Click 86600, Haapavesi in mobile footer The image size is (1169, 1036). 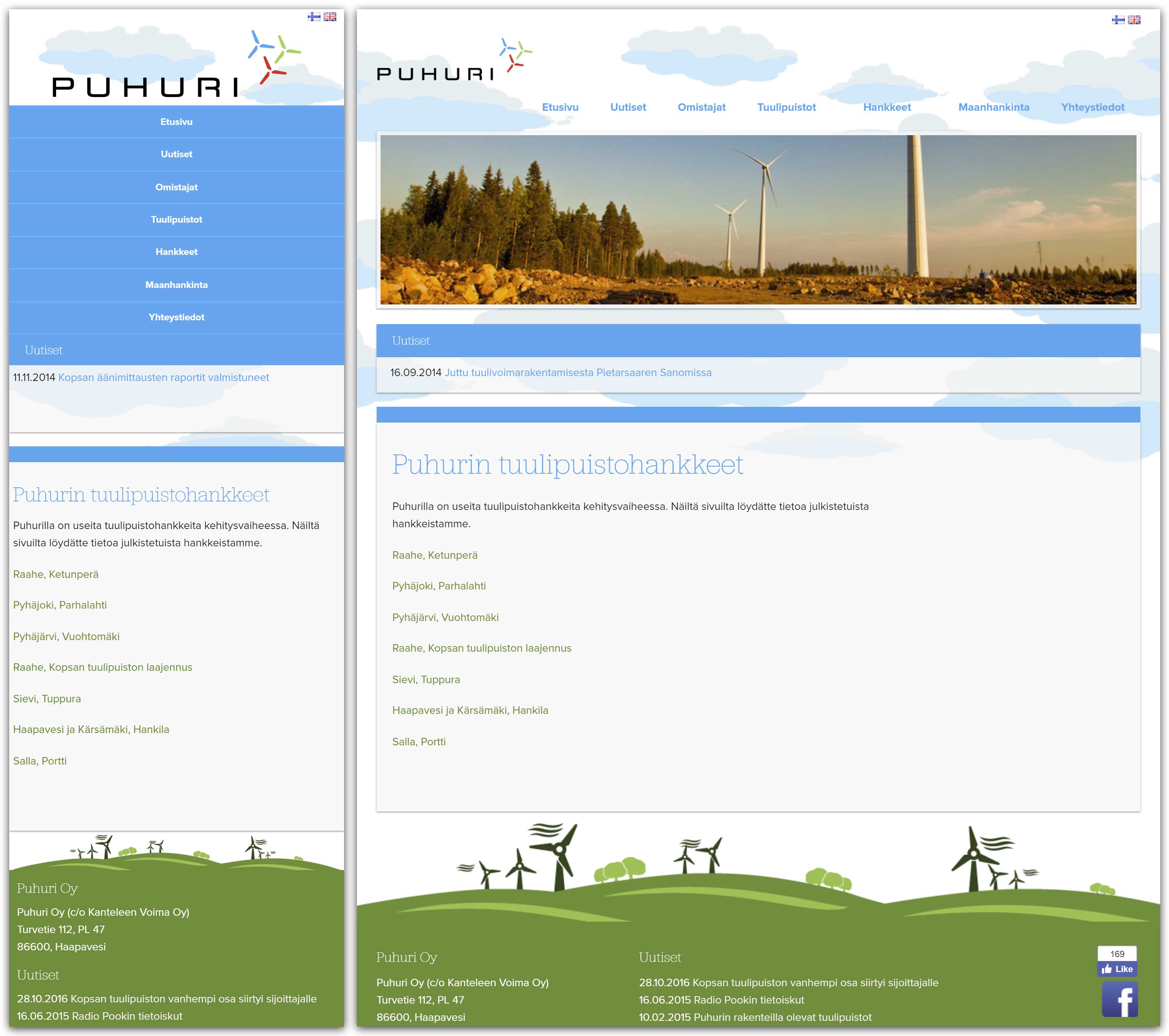pyautogui.click(x=61, y=947)
